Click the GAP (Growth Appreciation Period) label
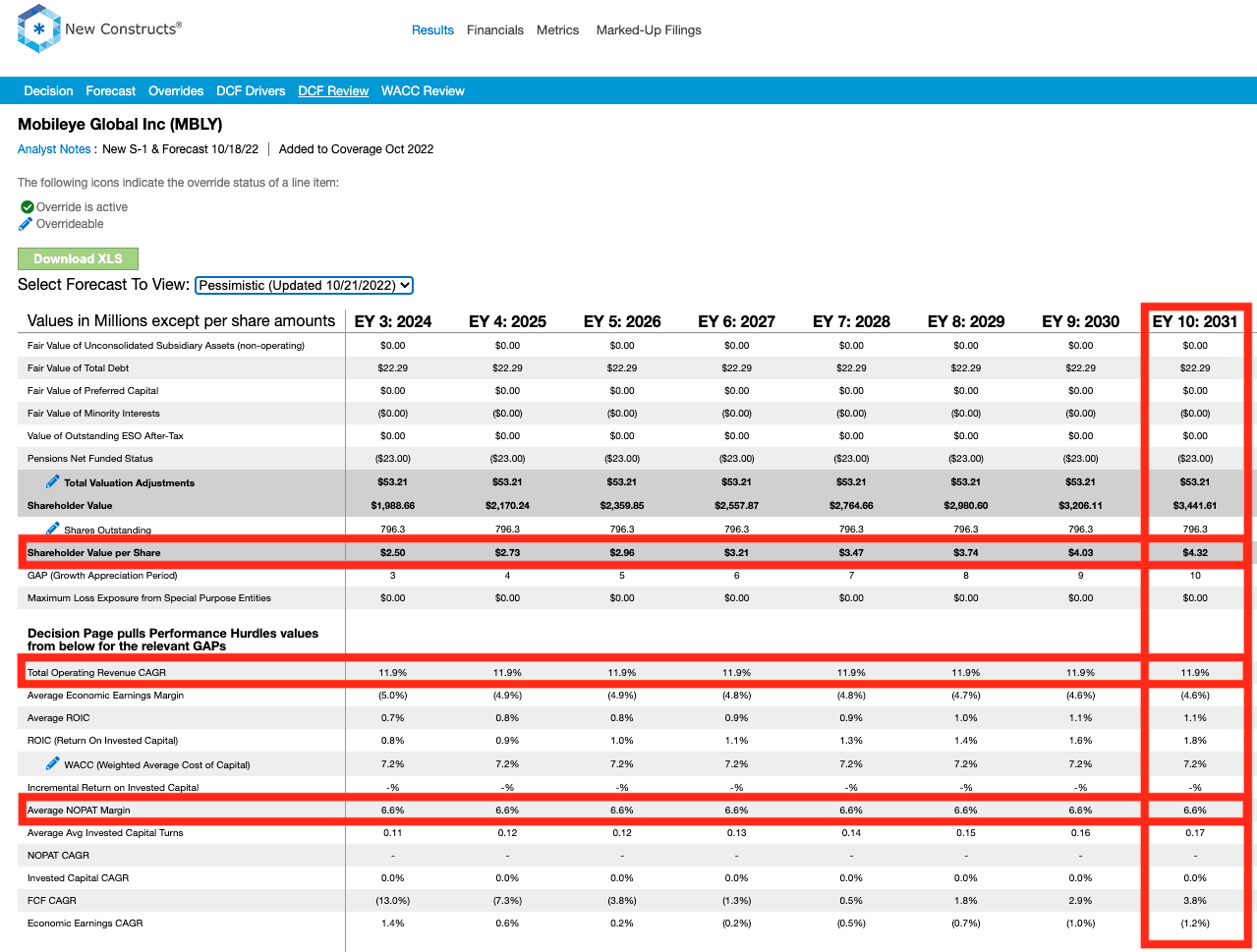Viewport: 1257px width, 952px height. coord(102,576)
